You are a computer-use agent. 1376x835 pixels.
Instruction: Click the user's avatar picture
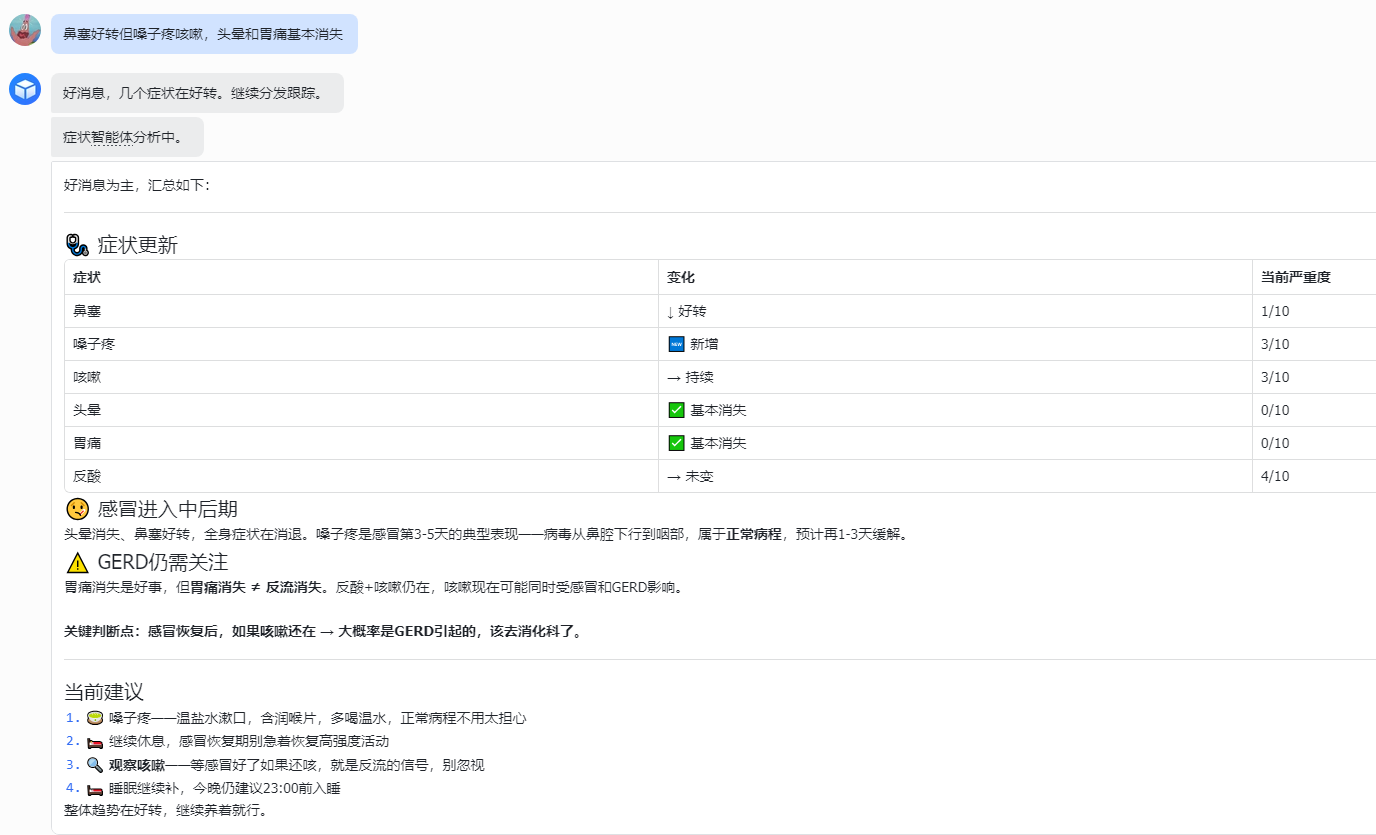pos(25,30)
